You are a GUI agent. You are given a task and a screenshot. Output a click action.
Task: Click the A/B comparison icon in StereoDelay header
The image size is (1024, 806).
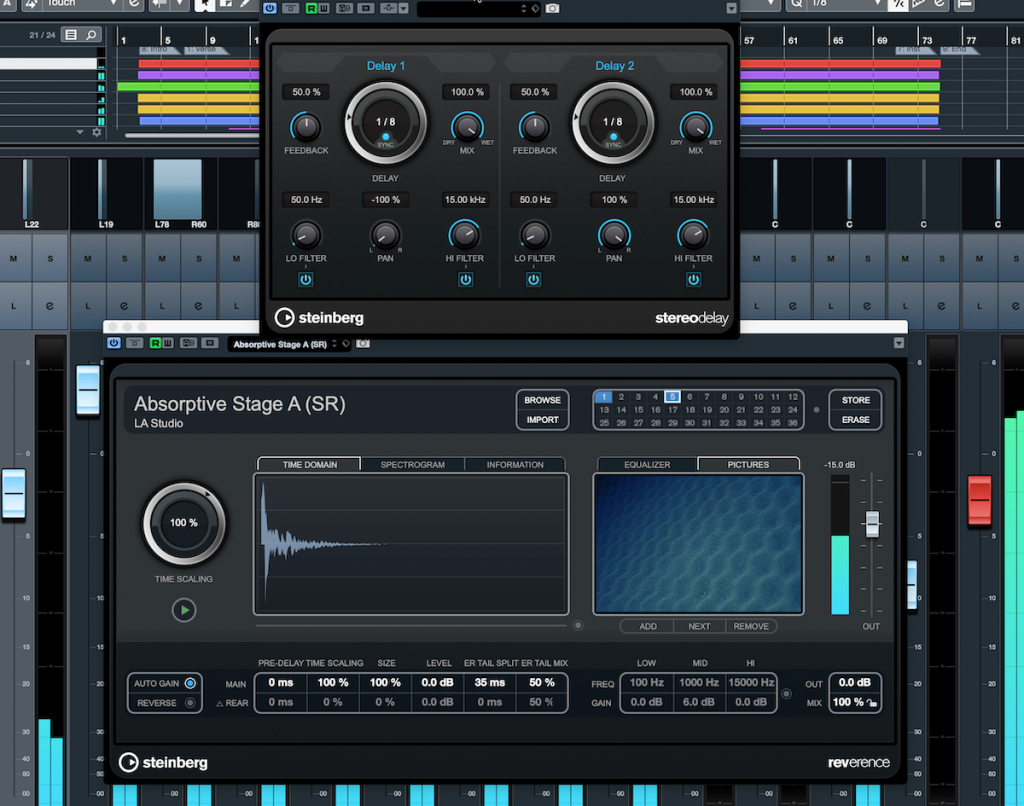click(343, 8)
